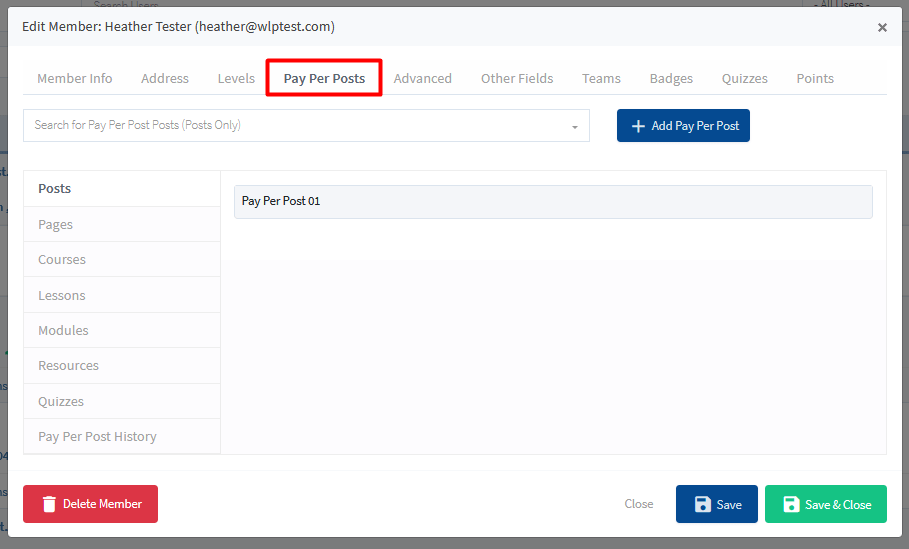Viewport: 909px width, 549px height.
Task: Click the Search for Pay Per Post field
Action: click(306, 125)
